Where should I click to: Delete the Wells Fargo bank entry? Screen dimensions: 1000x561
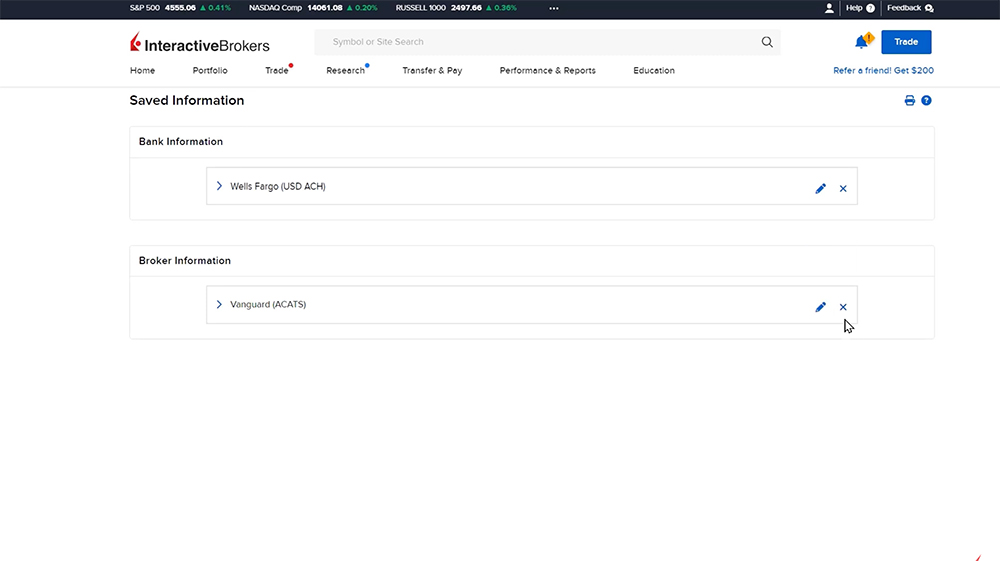tap(843, 188)
